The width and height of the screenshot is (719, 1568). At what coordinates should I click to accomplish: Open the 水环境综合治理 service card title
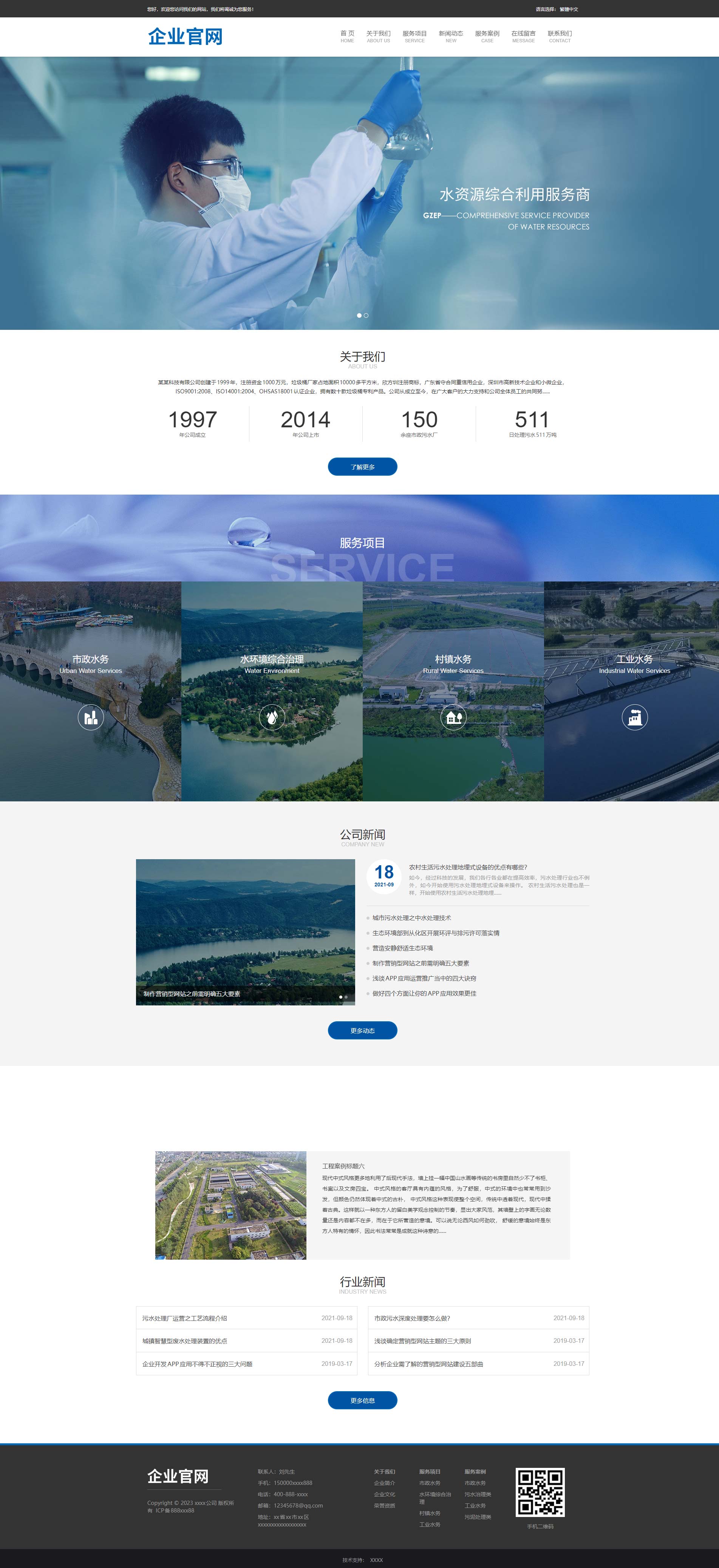(x=272, y=659)
